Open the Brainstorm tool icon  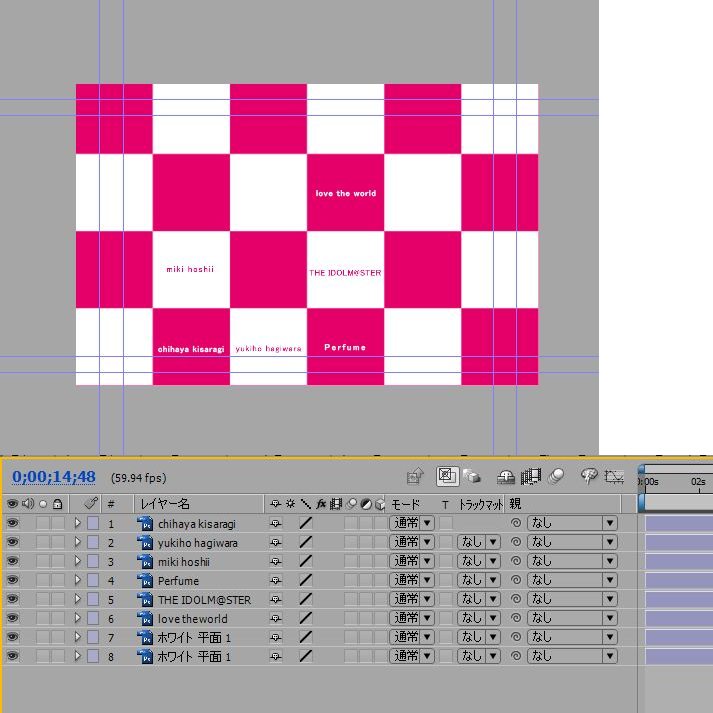pos(589,476)
